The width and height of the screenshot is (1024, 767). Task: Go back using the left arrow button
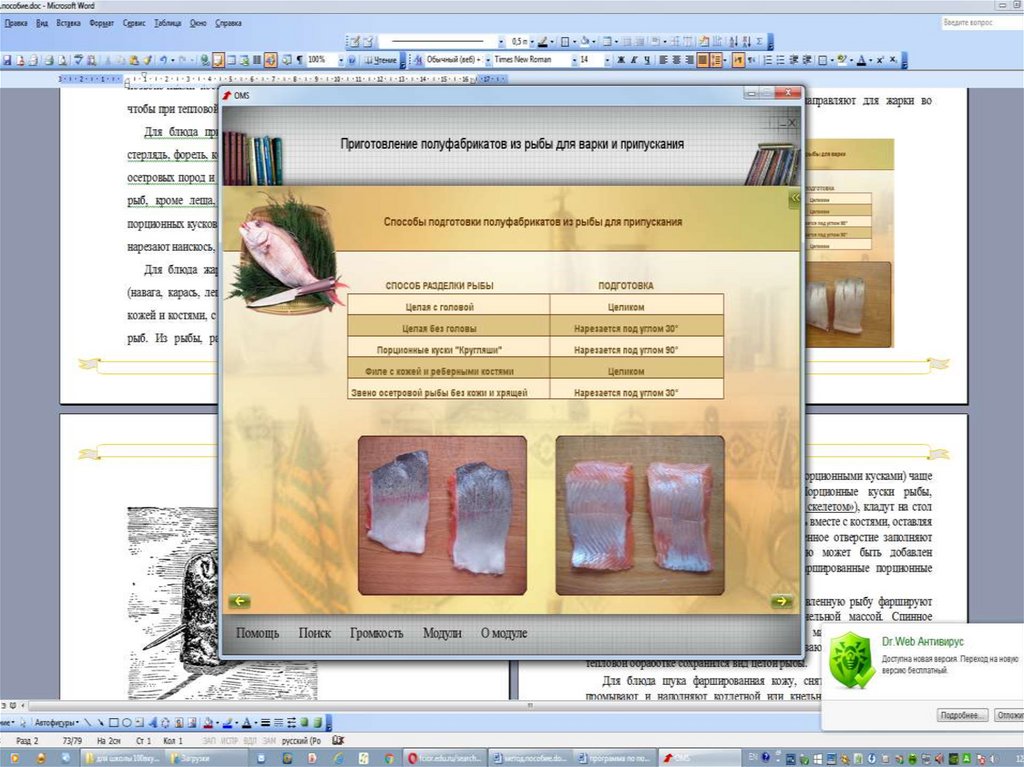(x=239, y=601)
